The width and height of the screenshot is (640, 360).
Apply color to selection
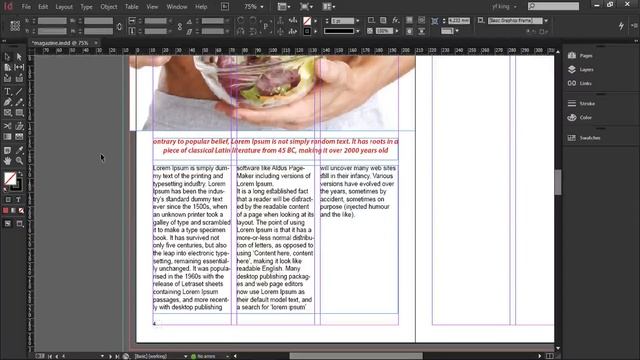pyautogui.click(x=5, y=211)
